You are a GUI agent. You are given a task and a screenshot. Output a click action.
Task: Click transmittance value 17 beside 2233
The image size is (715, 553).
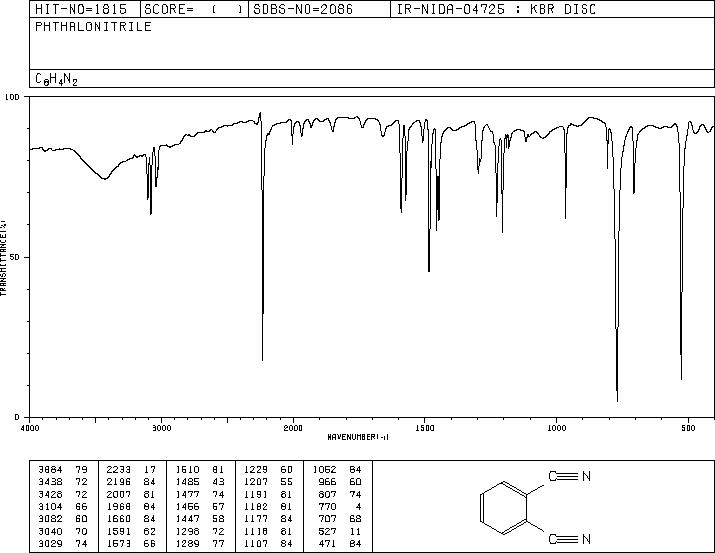click(x=150, y=469)
